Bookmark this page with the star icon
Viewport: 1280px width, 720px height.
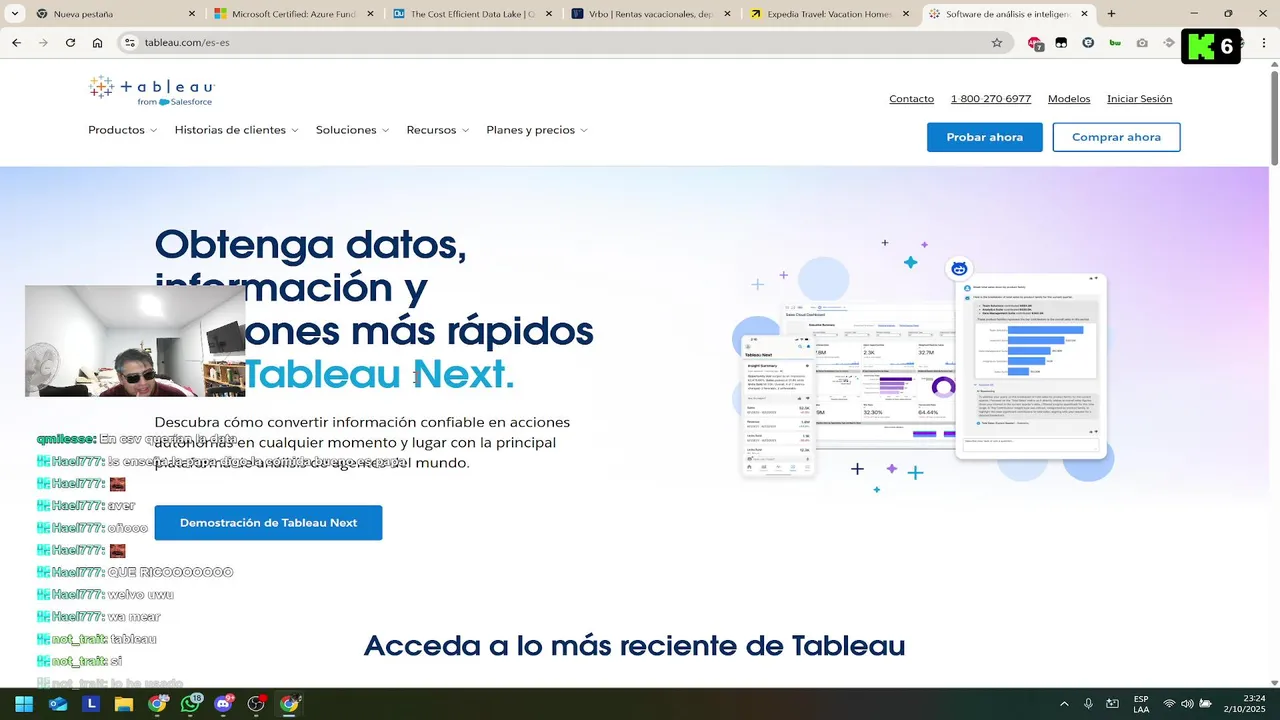(x=997, y=43)
